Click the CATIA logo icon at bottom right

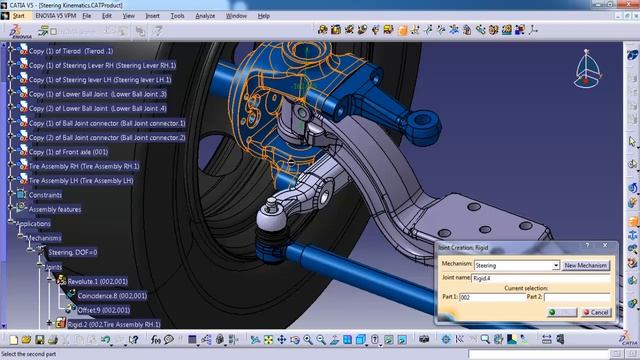[629, 338]
